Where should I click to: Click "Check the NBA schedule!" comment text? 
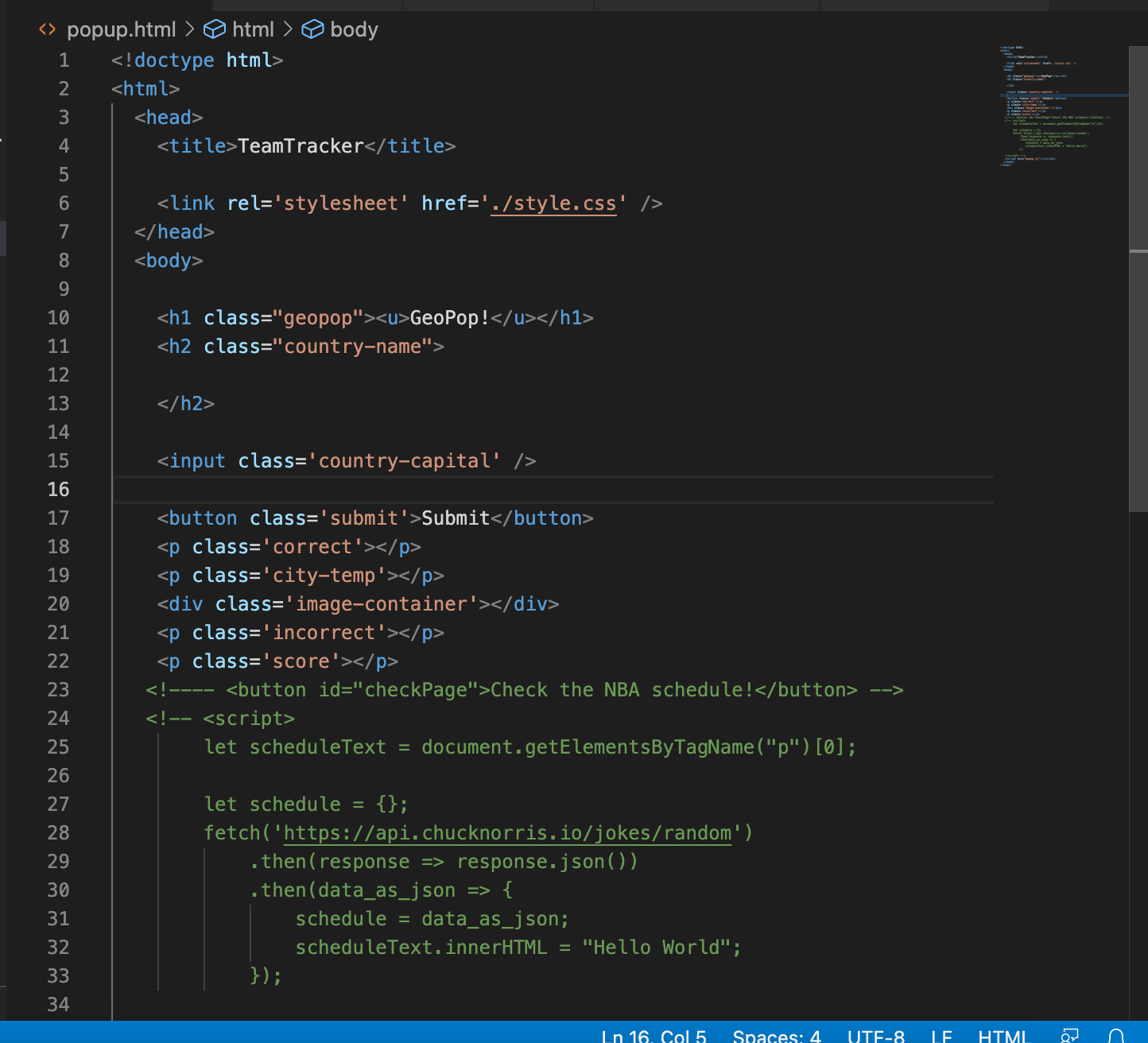622,690
